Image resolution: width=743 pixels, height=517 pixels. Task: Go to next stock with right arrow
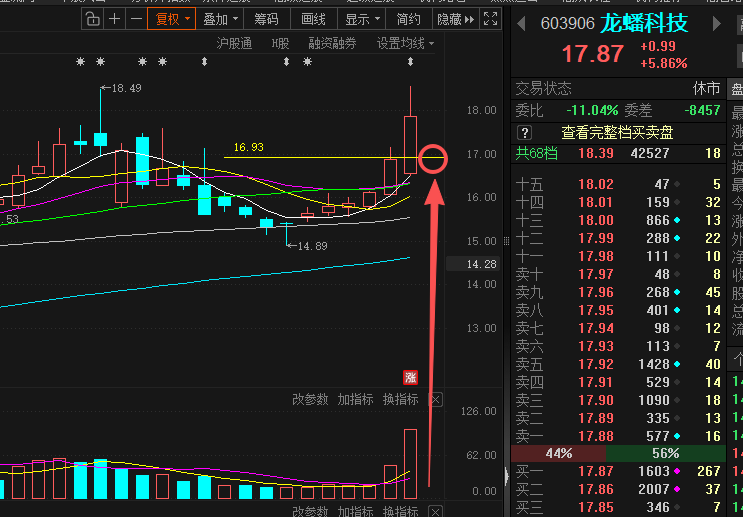(x=716, y=23)
